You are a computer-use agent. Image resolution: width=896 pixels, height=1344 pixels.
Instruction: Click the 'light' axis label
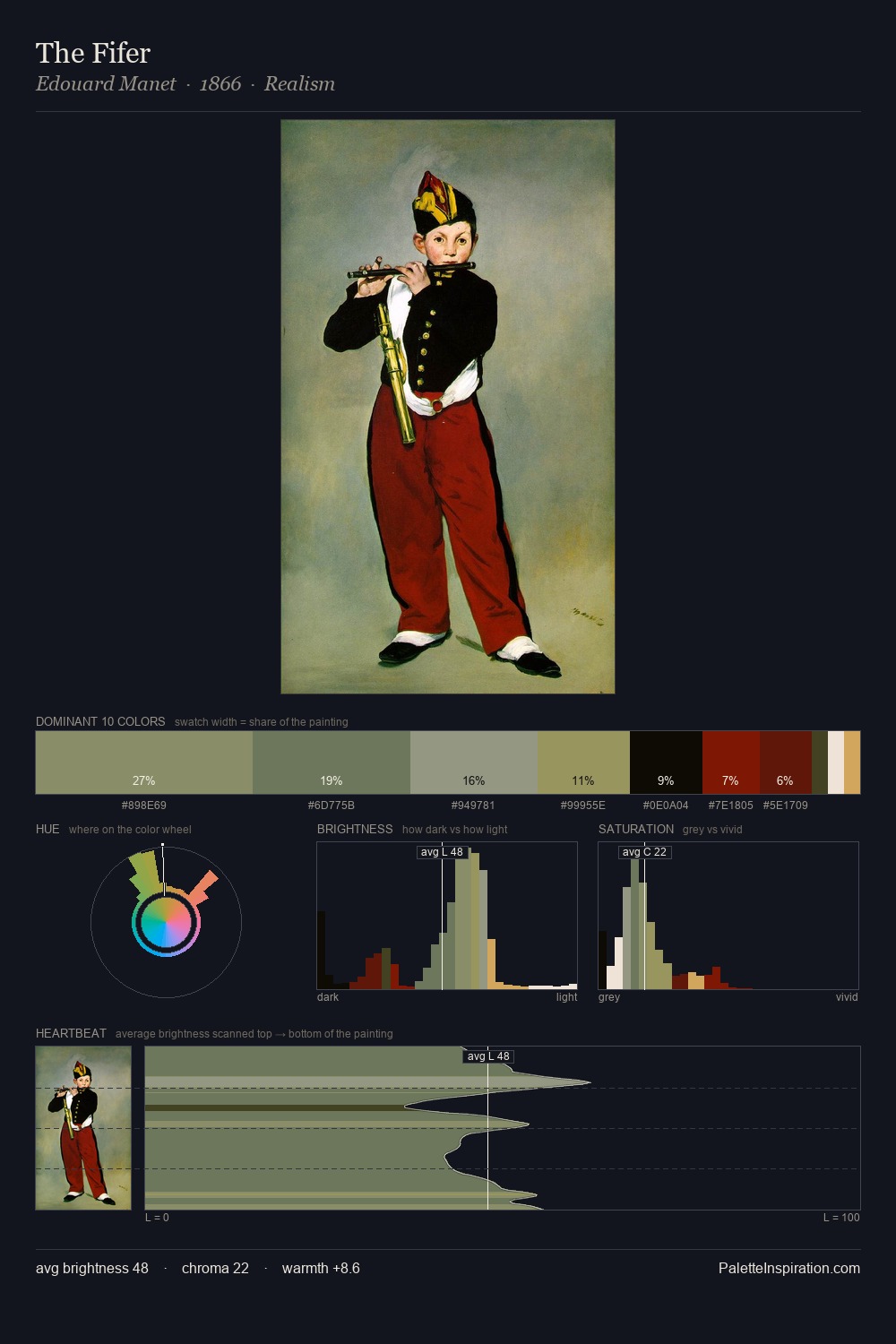click(x=566, y=997)
